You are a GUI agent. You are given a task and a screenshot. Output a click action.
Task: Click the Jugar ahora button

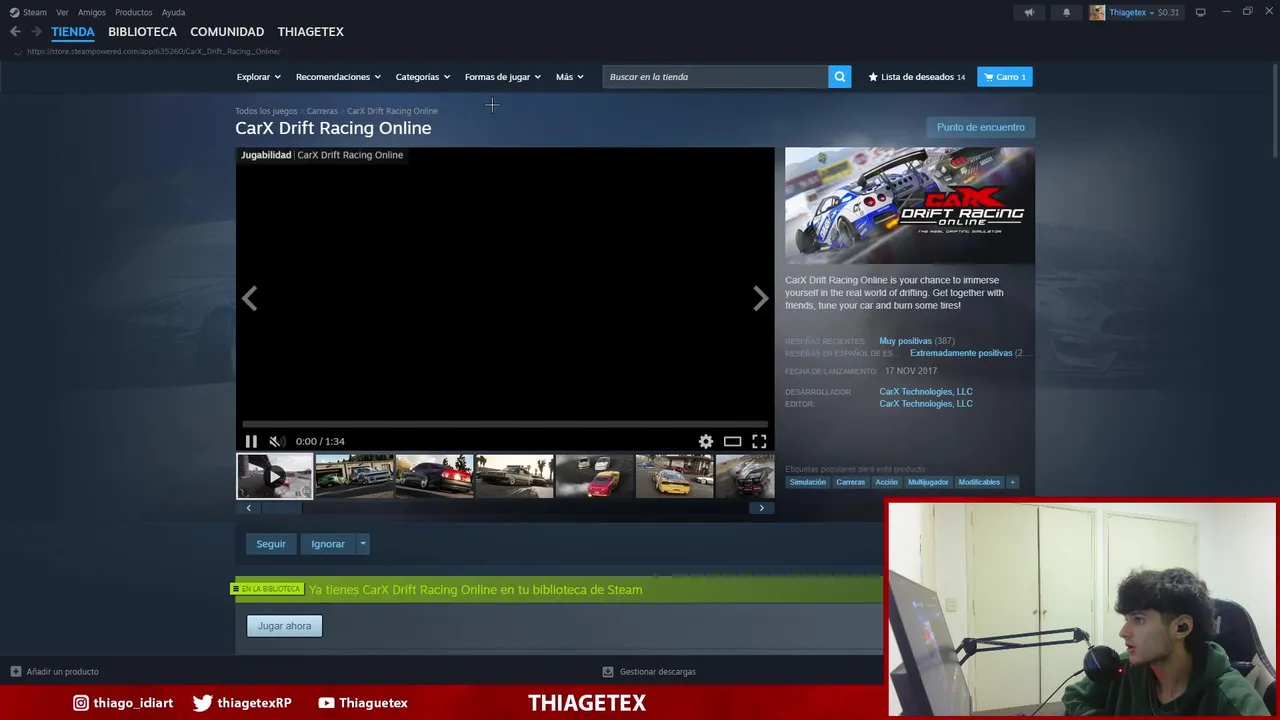point(284,626)
